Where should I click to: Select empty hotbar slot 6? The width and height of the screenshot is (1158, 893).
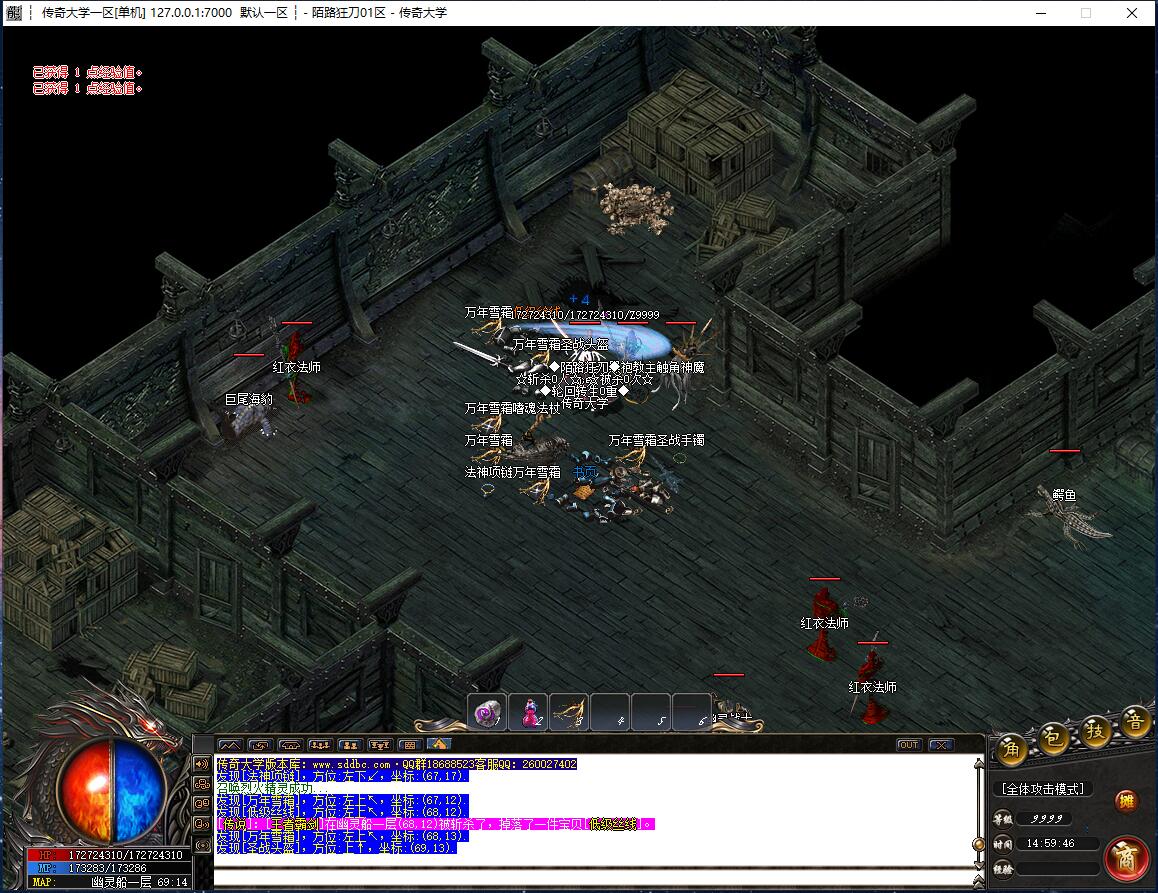691,713
